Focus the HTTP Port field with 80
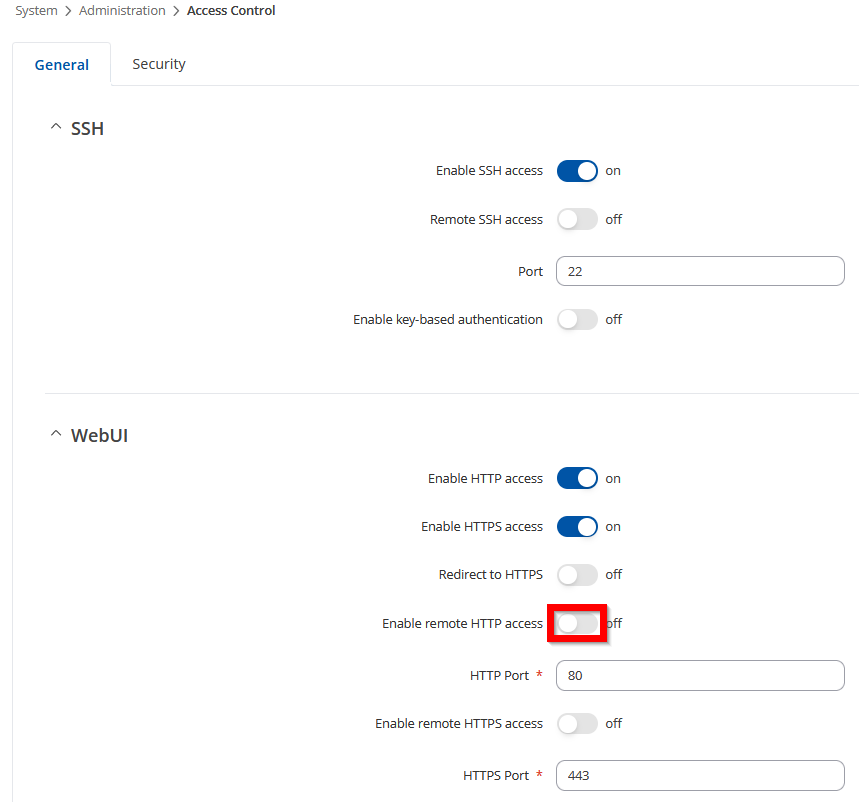Screen dimensions: 859x802 (700, 675)
